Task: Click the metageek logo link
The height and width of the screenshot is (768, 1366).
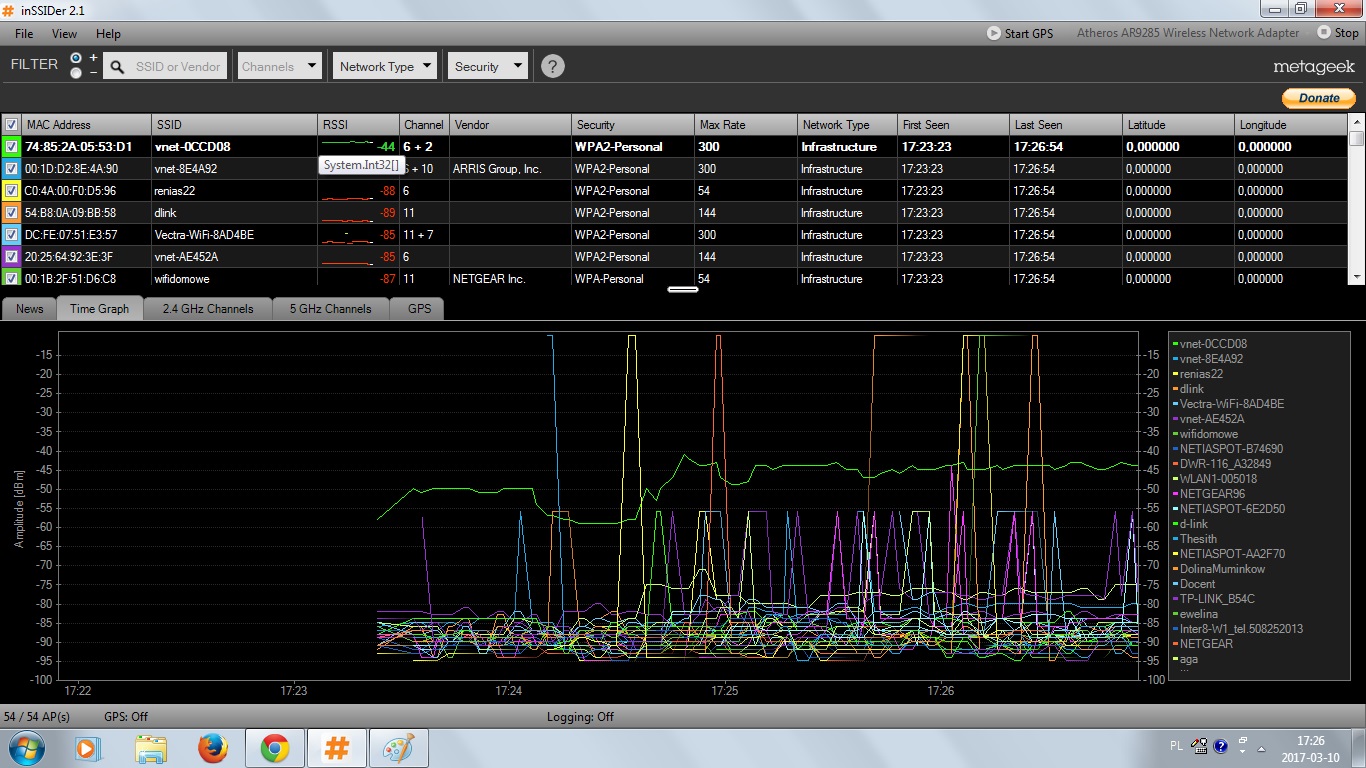Action: point(1314,67)
